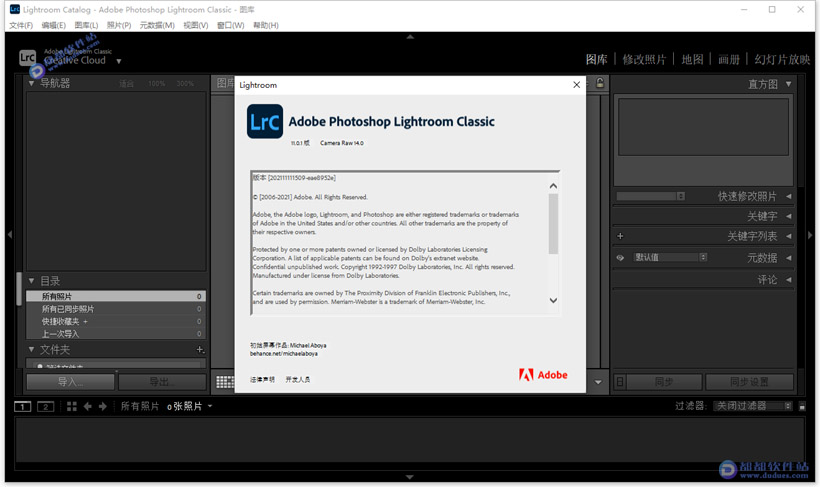Open the 默认值 metadata set dropdown
Viewport: 820px width, 487px height.
(x=670, y=257)
